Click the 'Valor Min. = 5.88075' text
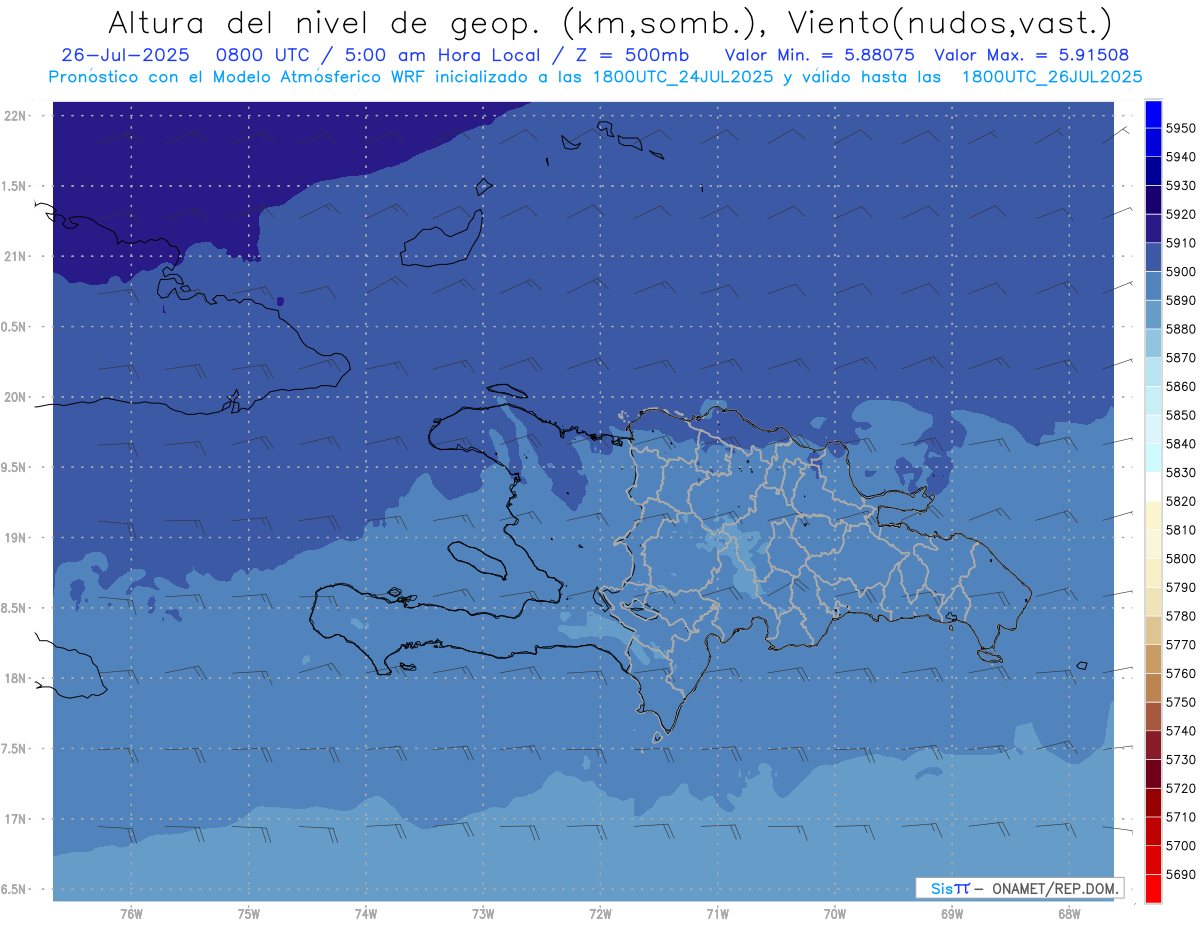This screenshot has width=1200, height=927. [x=819, y=55]
